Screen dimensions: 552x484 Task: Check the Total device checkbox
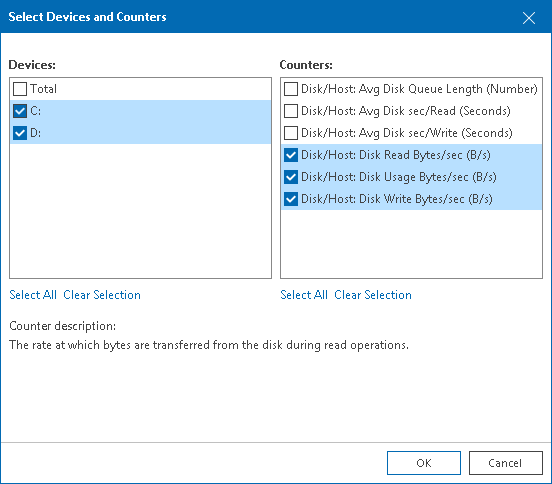tap(20, 89)
